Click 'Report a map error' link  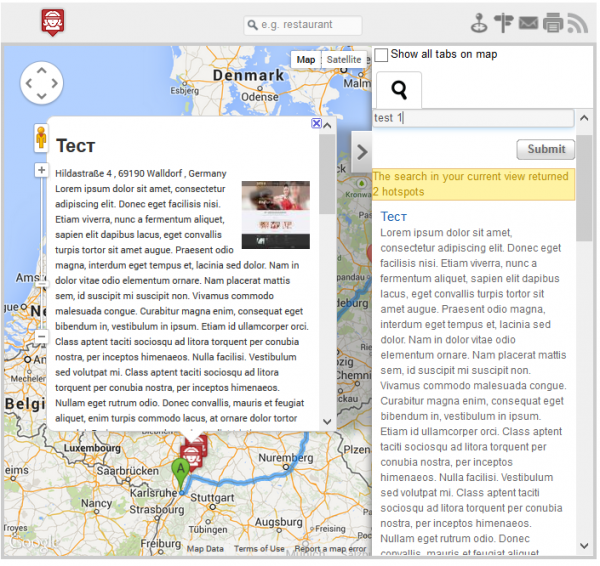click(330, 549)
